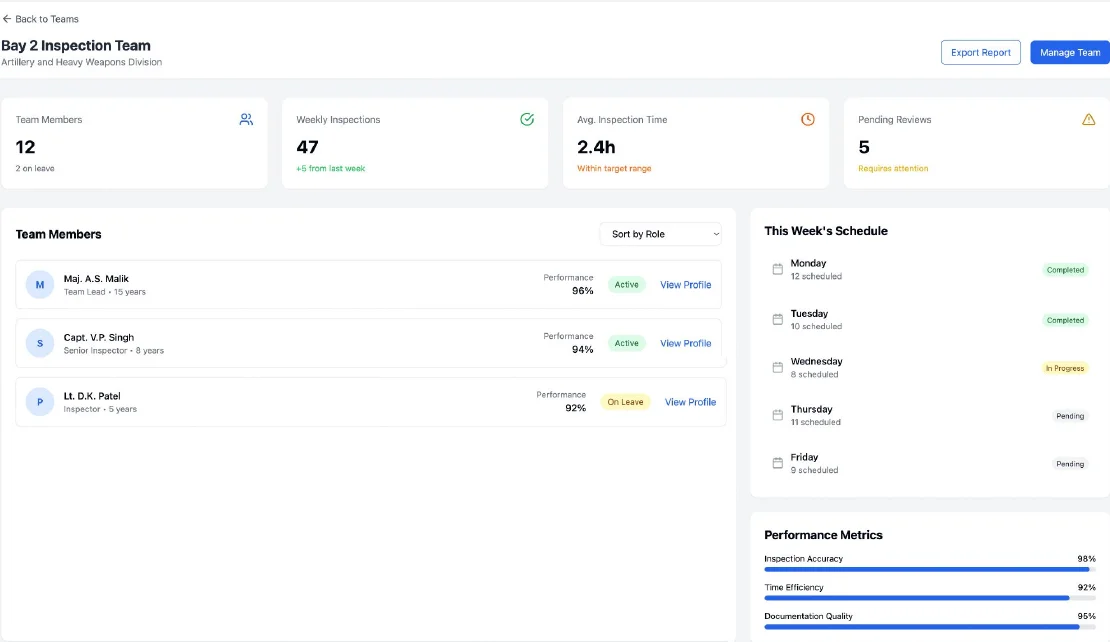Toggle the Active badge on Maj. A.S. Malik
The image size is (1110, 642).
click(x=627, y=284)
